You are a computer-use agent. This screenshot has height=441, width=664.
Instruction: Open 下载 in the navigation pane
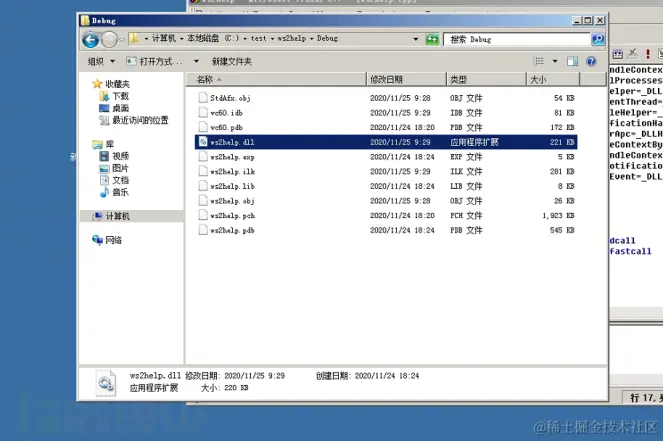(120, 96)
